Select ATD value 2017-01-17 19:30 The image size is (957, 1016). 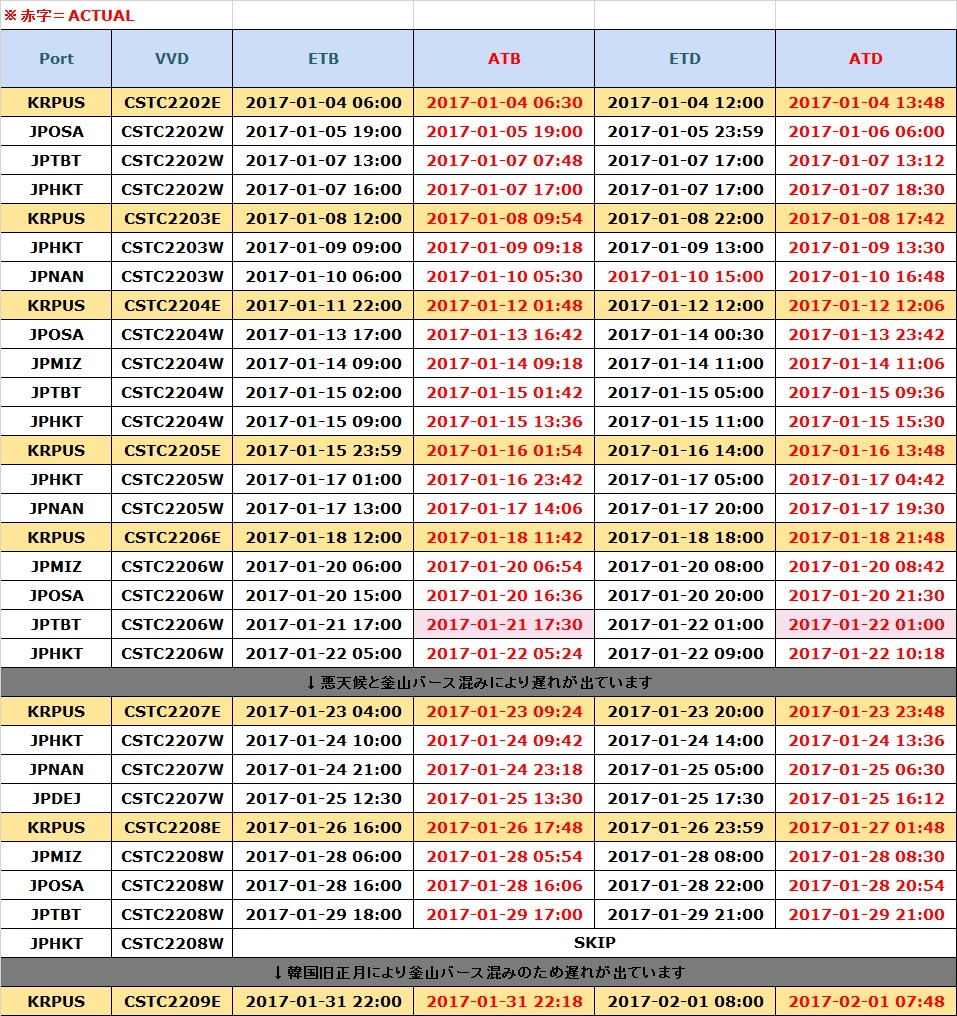tap(866, 509)
